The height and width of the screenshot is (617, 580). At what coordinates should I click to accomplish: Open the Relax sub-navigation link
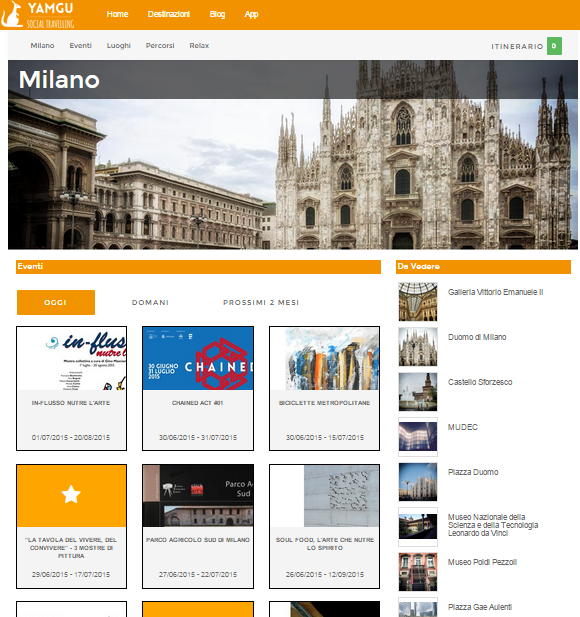coord(199,46)
